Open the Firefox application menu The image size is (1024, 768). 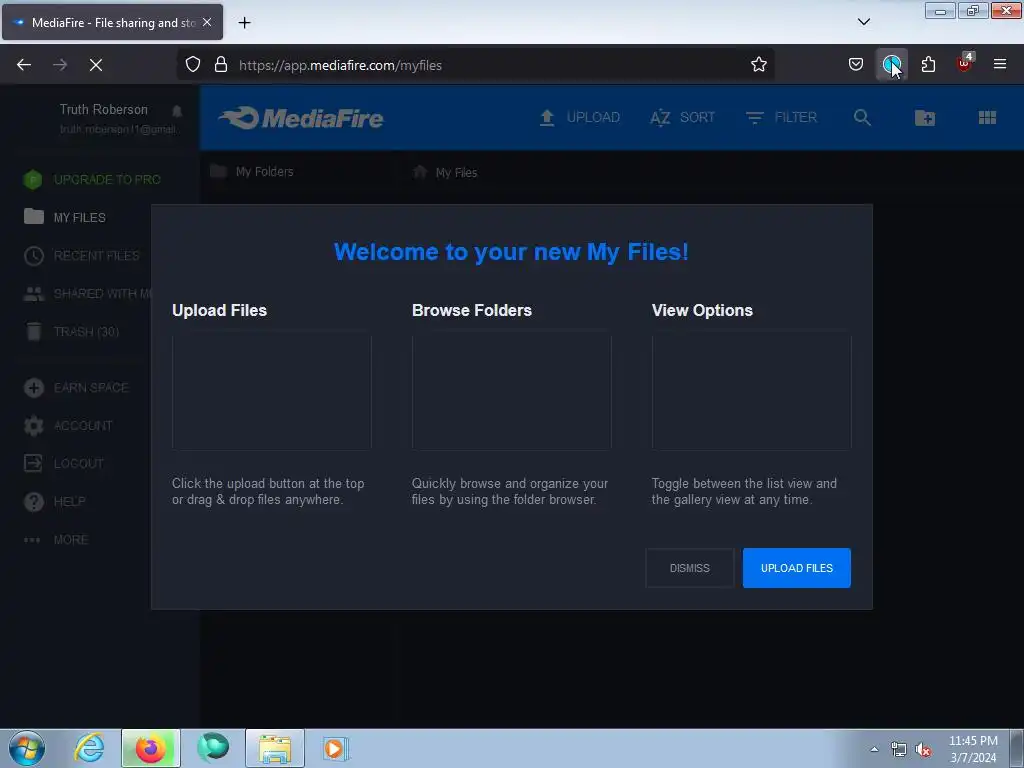[x=1000, y=64]
